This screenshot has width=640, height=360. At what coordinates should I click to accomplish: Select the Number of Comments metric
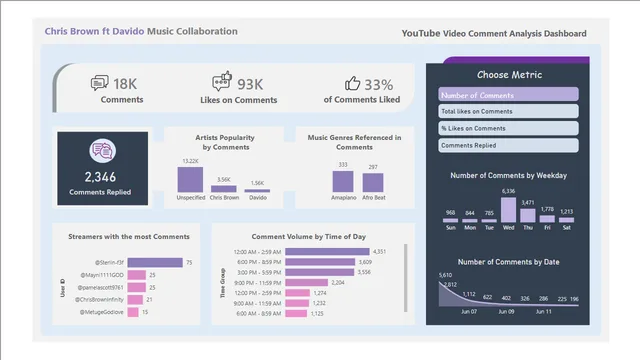click(x=508, y=94)
